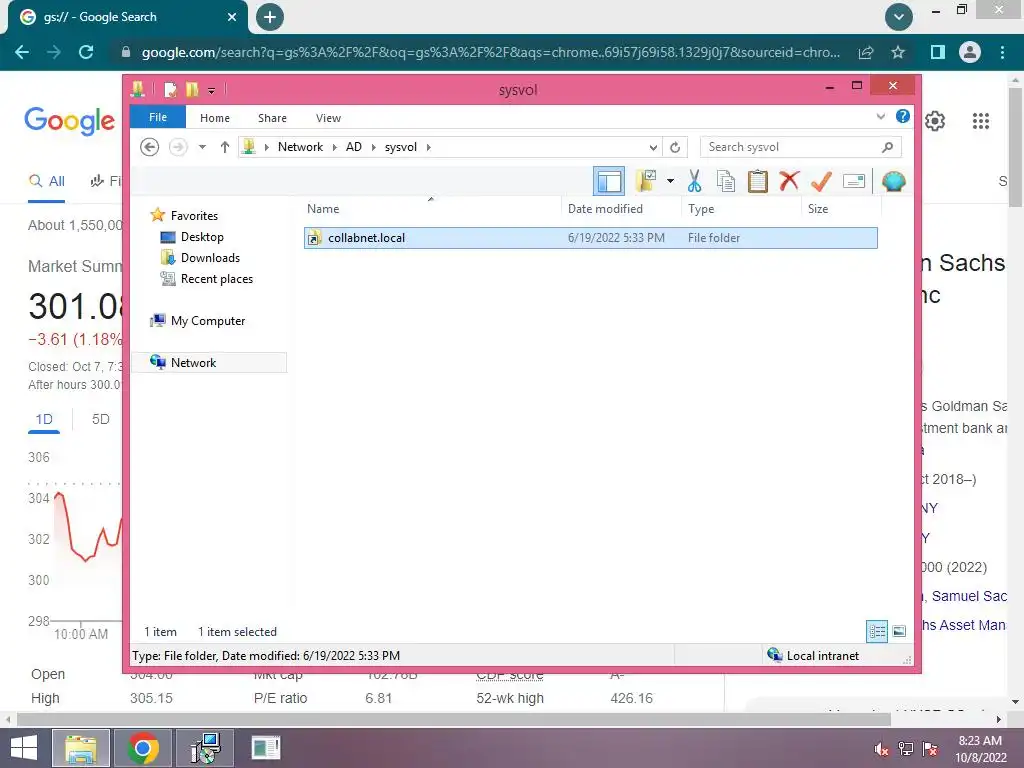Click Network in the address breadcrumb
1024x768 pixels.
pyautogui.click(x=300, y=147)
